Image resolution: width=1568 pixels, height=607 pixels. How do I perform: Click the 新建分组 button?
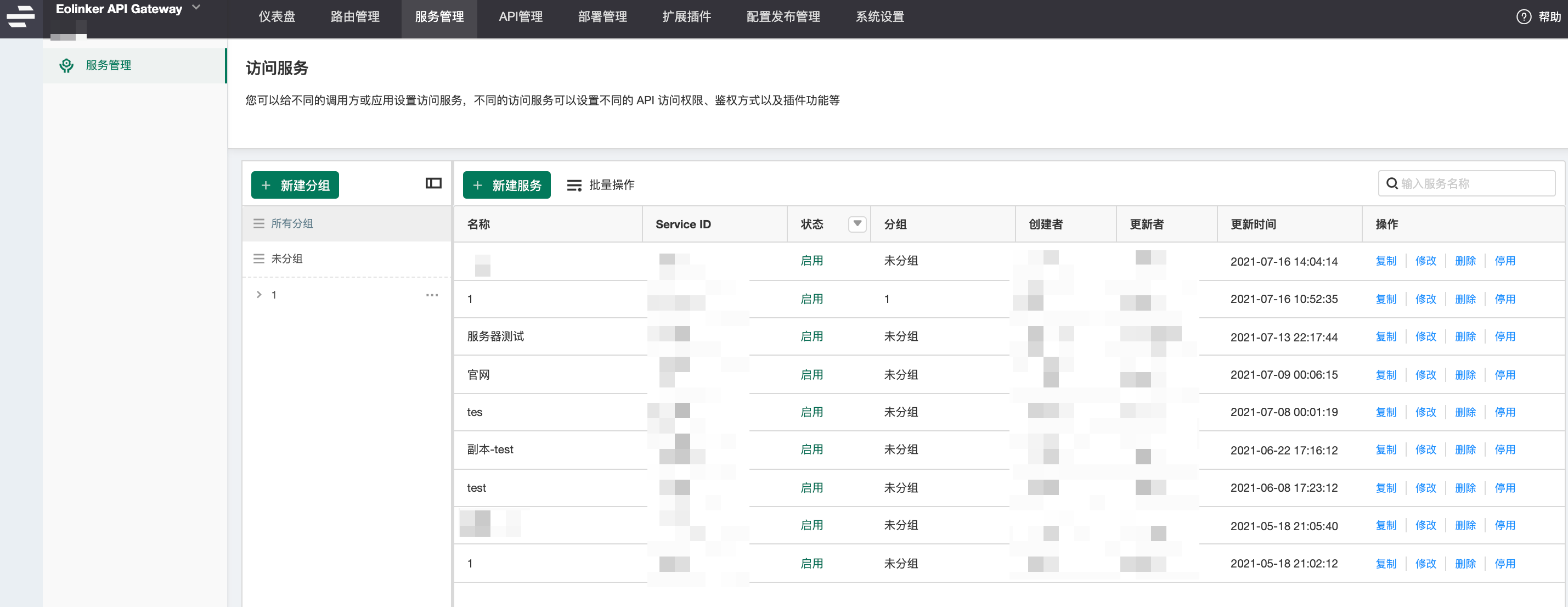(295, 185)
